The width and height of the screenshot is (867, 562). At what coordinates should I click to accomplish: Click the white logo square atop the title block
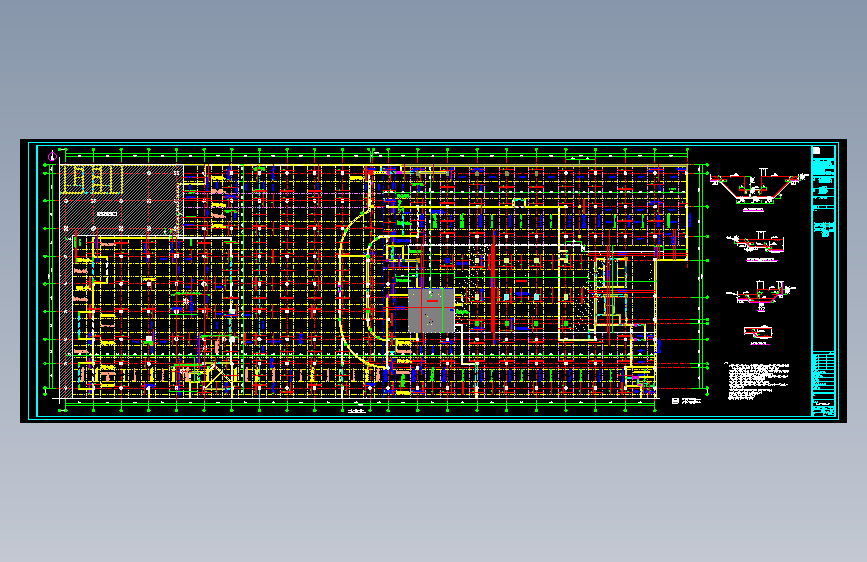pyautogui.click(x=816, y=150)
